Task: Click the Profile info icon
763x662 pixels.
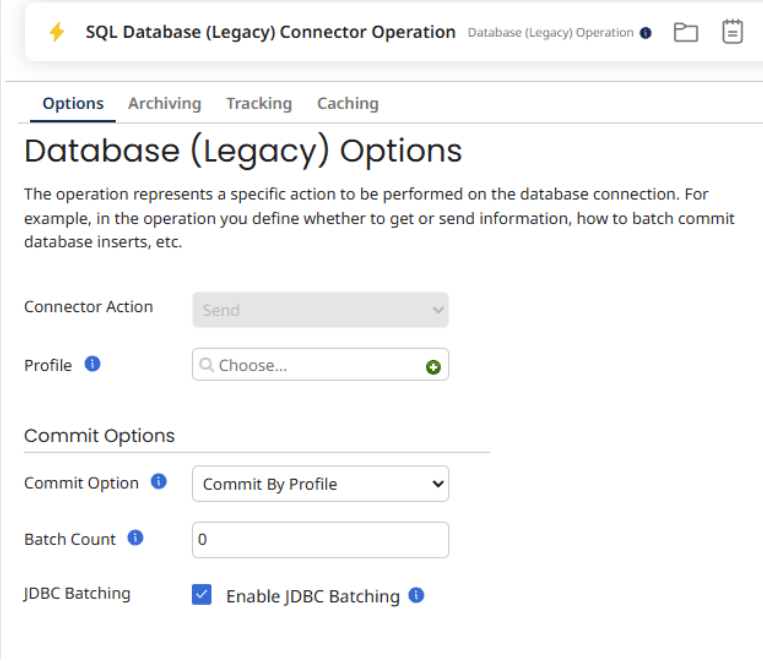Action: pos(93,364)
